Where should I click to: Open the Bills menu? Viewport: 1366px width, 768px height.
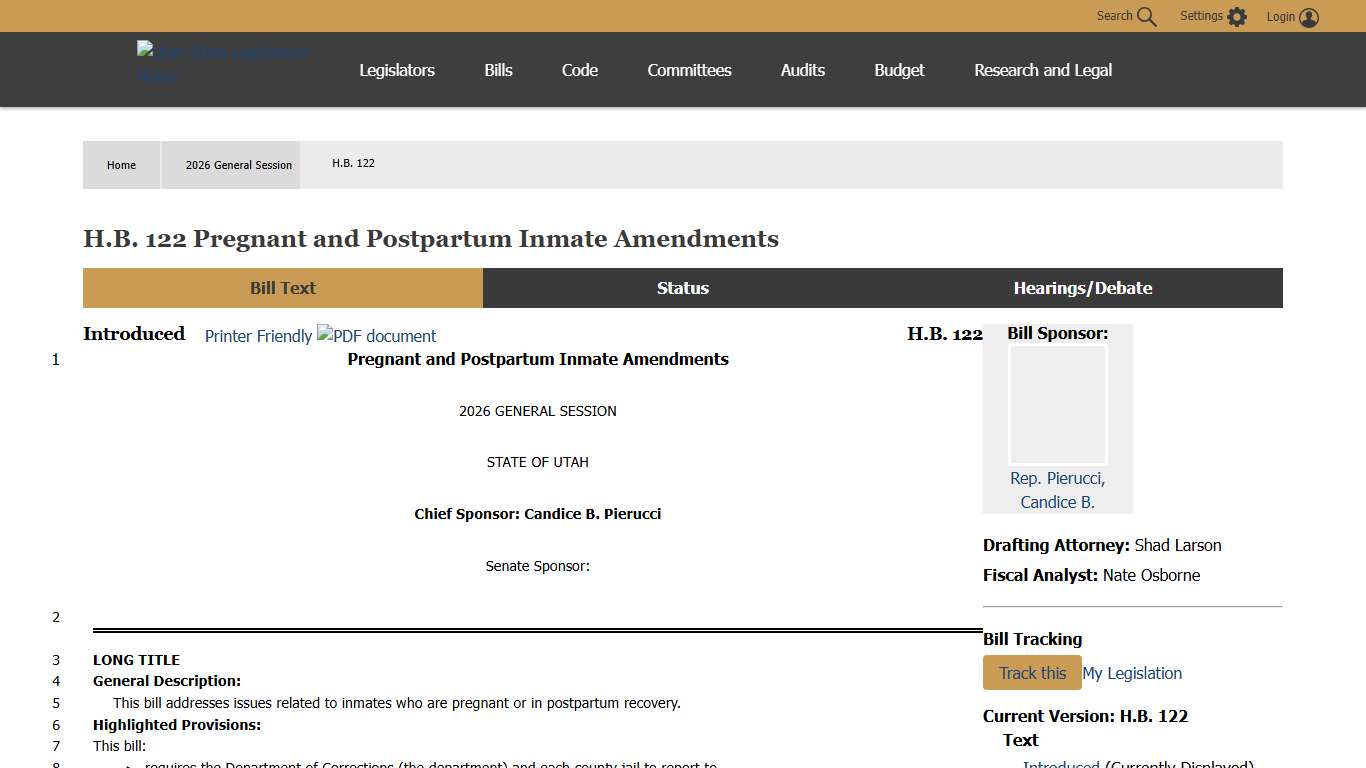pyautogui.click(x=498, y=70)
